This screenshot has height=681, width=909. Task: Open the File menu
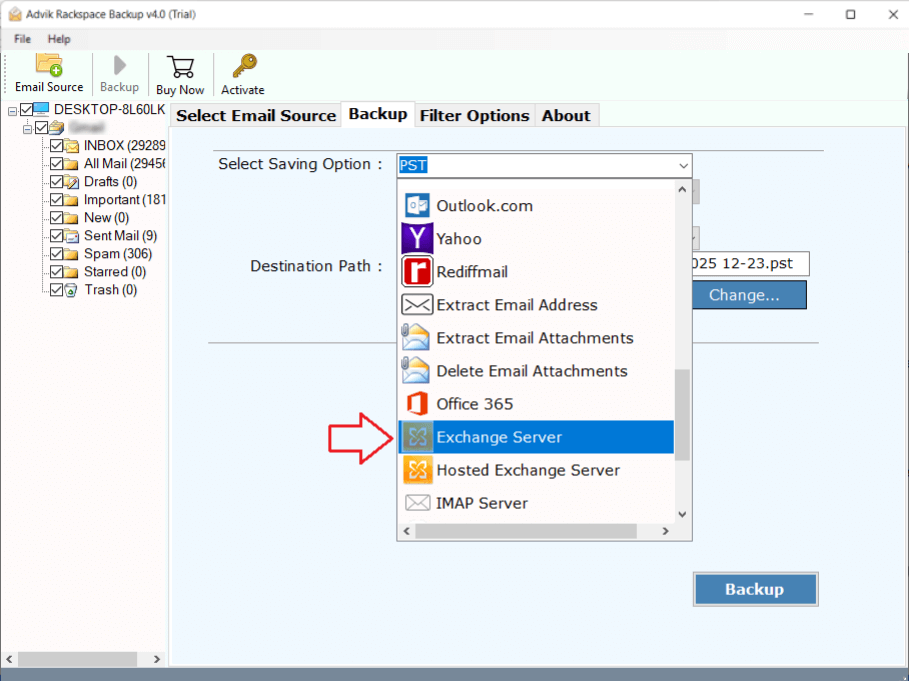[x=22, y=39]
